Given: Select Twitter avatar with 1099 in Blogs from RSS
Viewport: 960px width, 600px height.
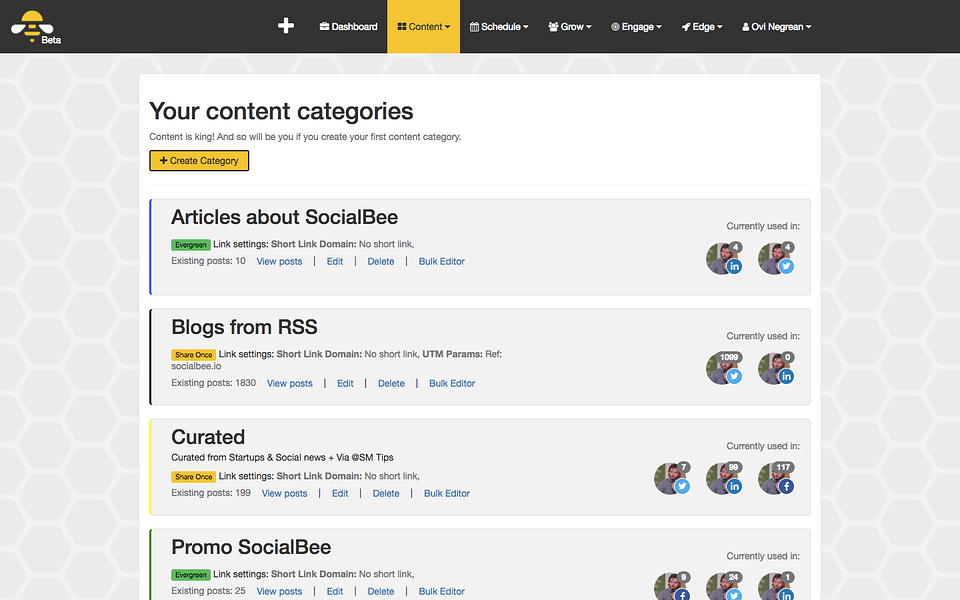Looking at the screenshot, I should coord(724,368).
